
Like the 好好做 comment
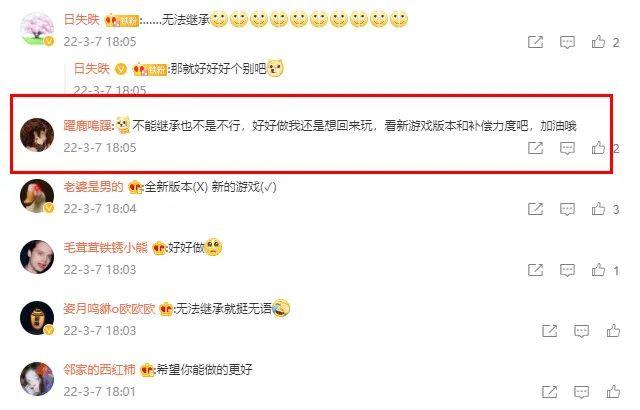click(x=598, y=270)
